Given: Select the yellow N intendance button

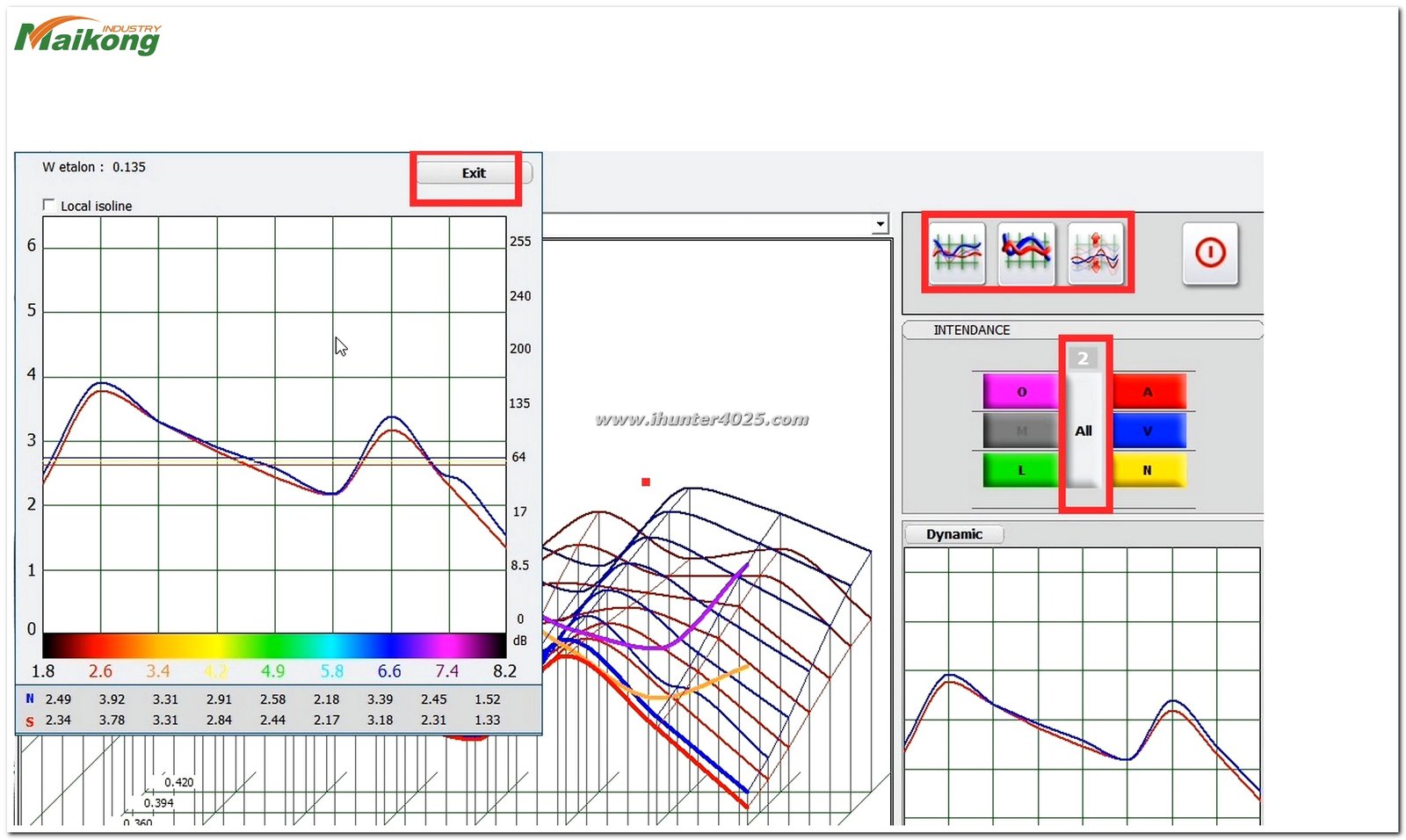Looking at the screenshot, I should coord(1148,470).
